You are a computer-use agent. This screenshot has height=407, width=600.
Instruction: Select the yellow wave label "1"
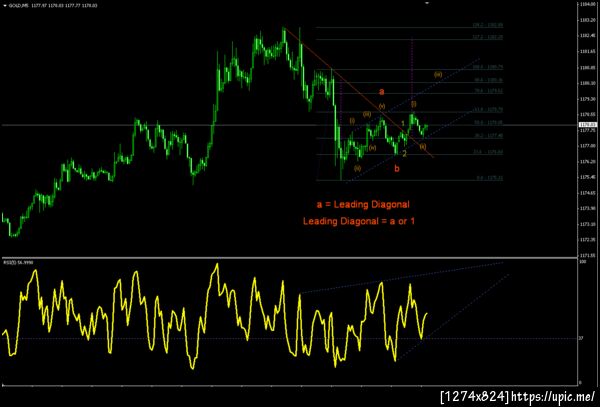403,123
